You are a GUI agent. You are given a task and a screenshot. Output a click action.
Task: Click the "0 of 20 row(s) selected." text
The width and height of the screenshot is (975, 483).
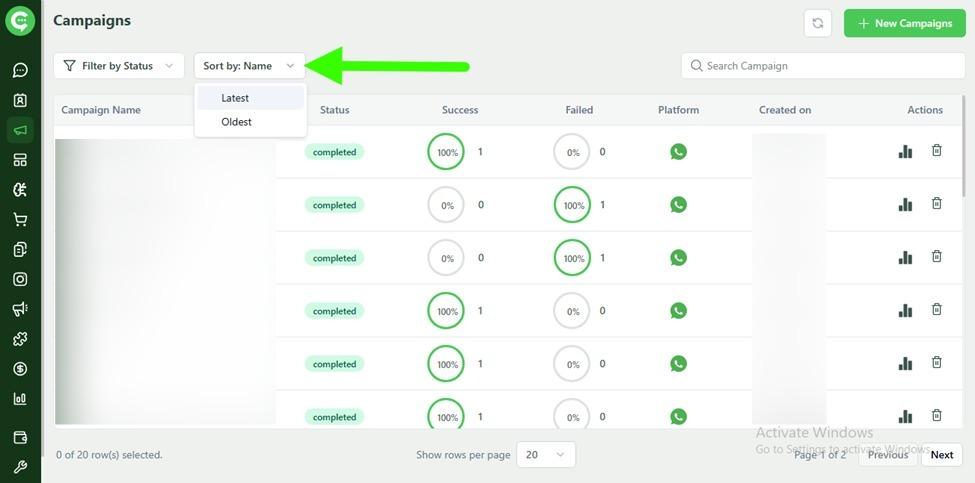109,455
